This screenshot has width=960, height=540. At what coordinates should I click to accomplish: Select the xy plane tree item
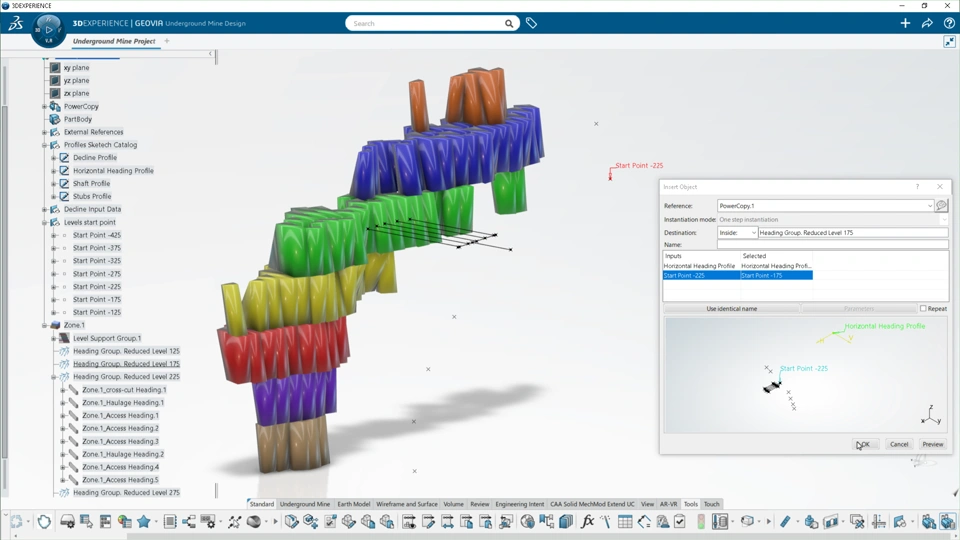[x=77, y=68]
